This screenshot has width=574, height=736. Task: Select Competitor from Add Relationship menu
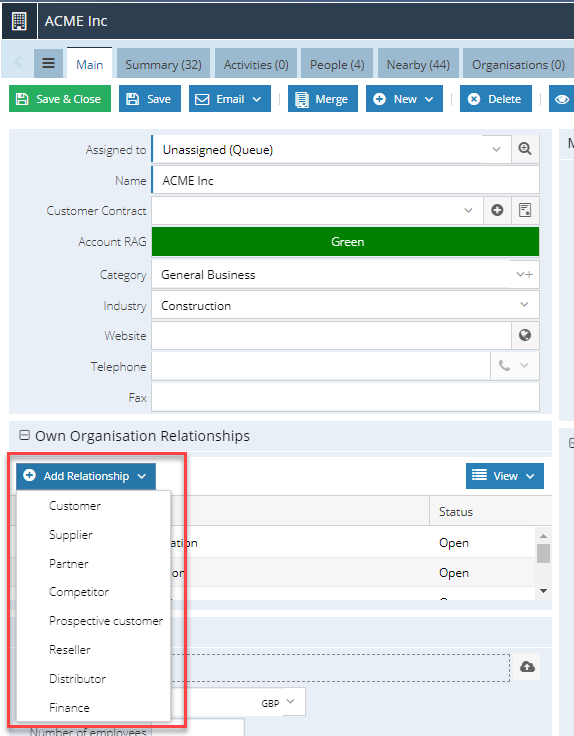[79, 592]
